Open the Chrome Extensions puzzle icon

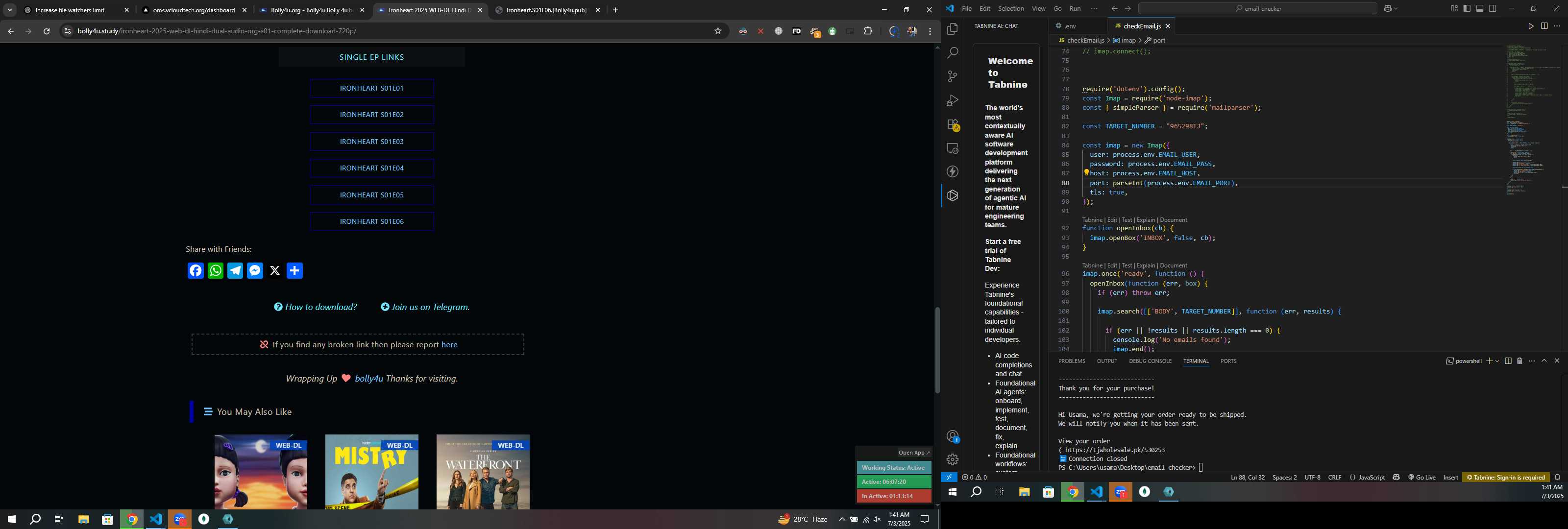point(868,31)
